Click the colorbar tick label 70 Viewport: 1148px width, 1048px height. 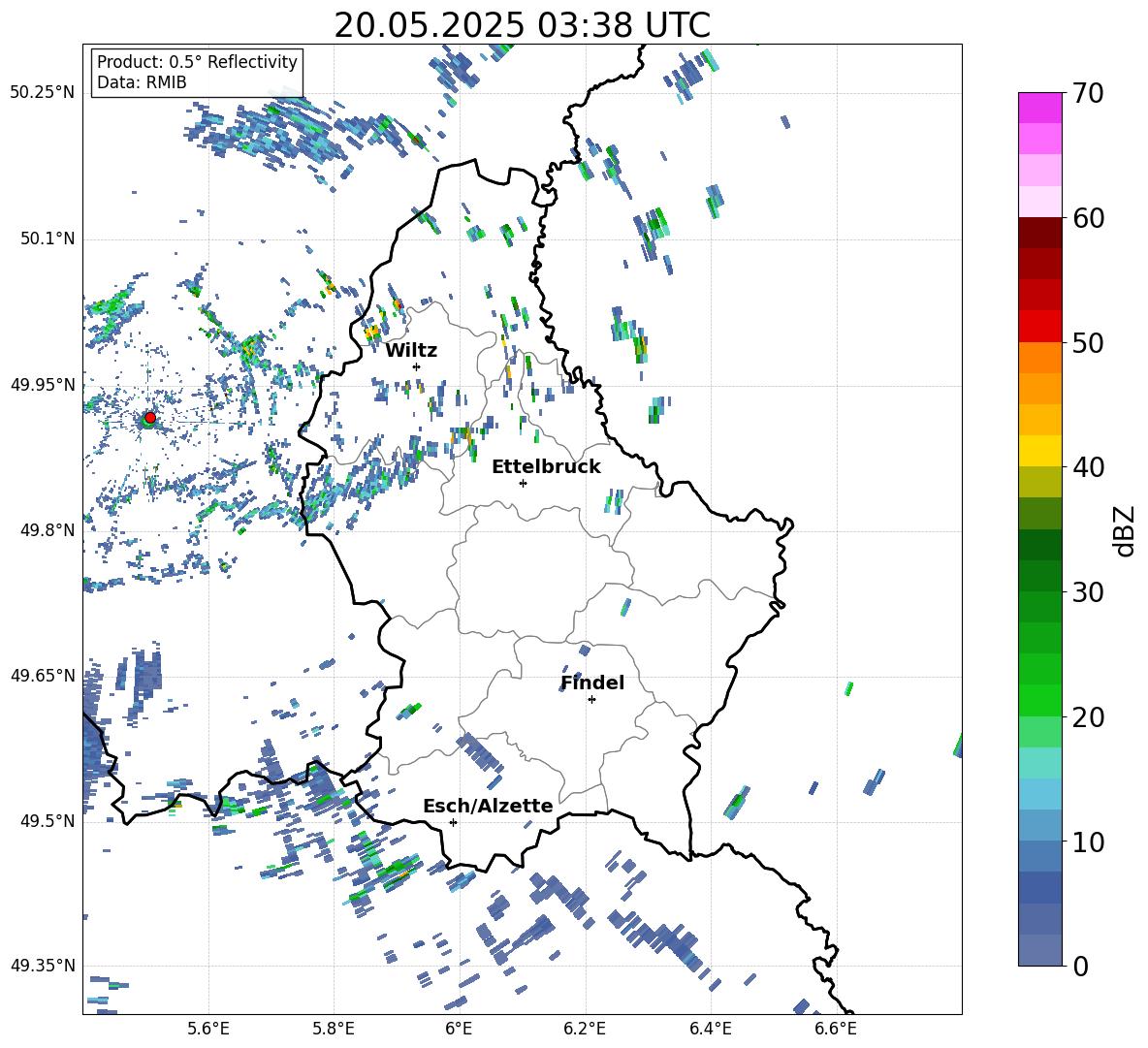(1088, 94)
